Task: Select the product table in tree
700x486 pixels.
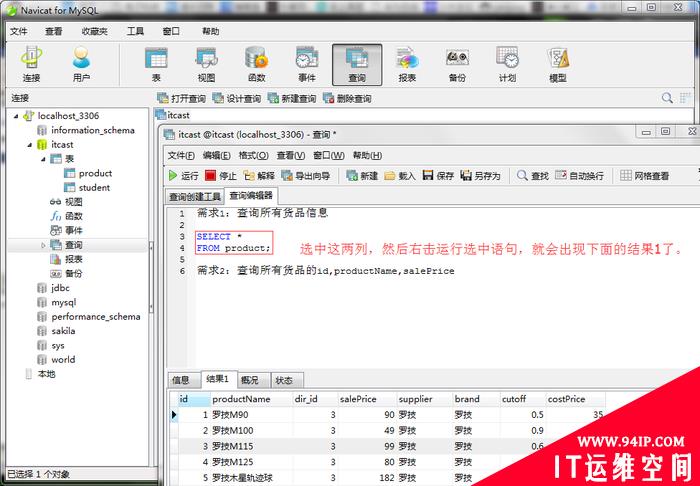Action: click(88, 173)
